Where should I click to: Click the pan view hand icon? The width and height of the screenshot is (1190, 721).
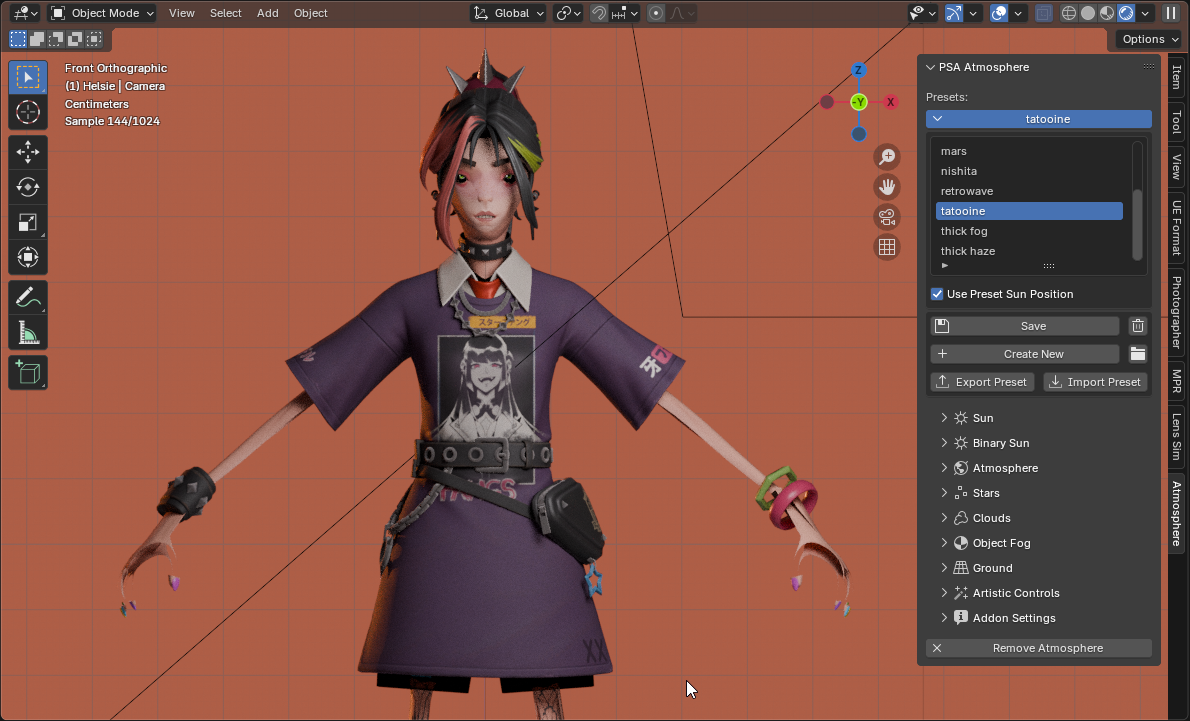[x=886, y=187]
